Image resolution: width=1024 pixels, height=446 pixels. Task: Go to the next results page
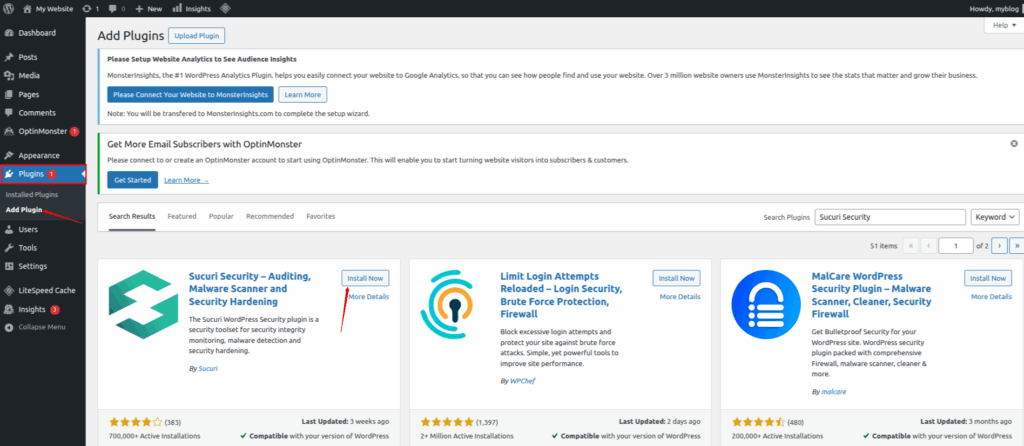coord(999,246)
